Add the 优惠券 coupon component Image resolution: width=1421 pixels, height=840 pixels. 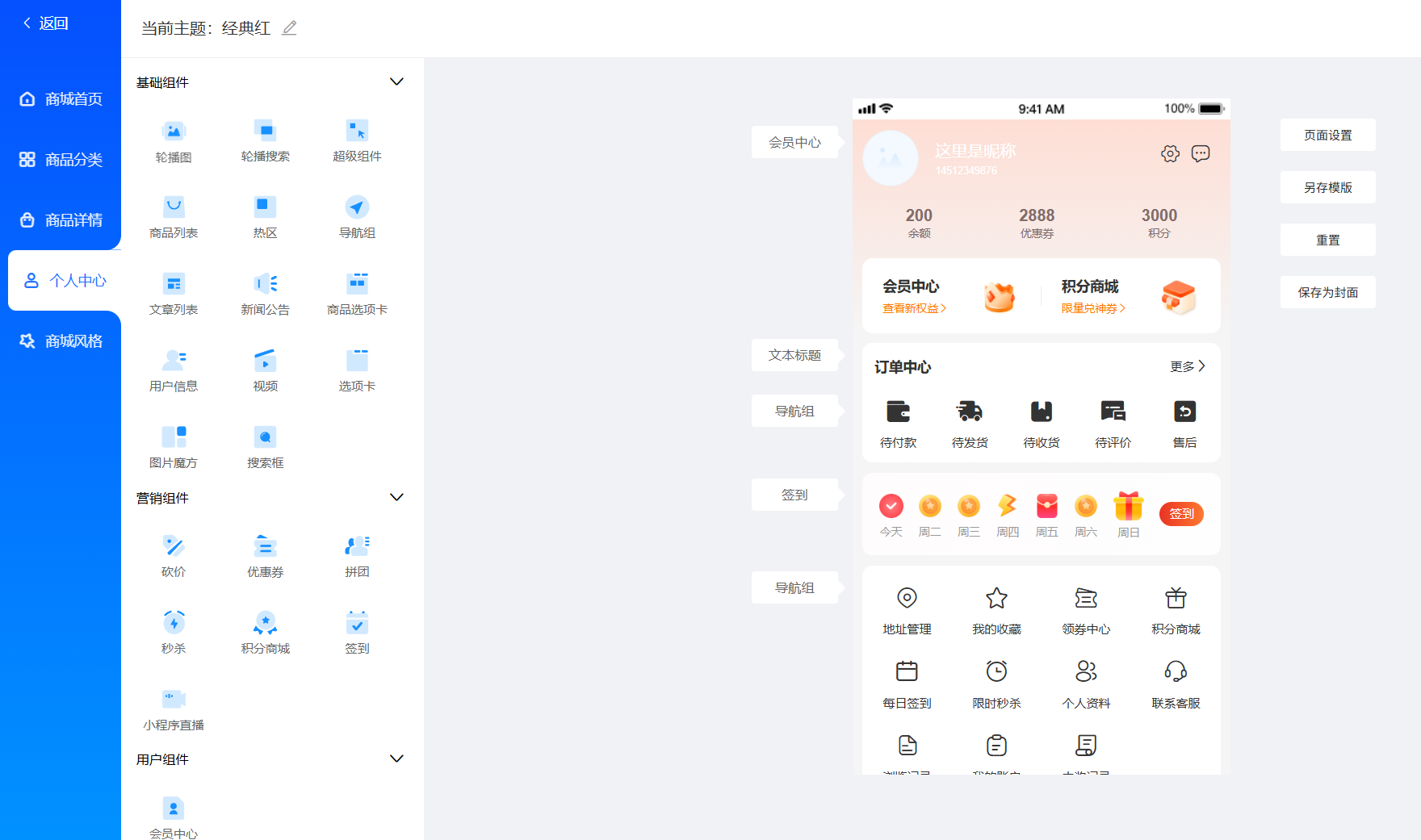point(265,557)
